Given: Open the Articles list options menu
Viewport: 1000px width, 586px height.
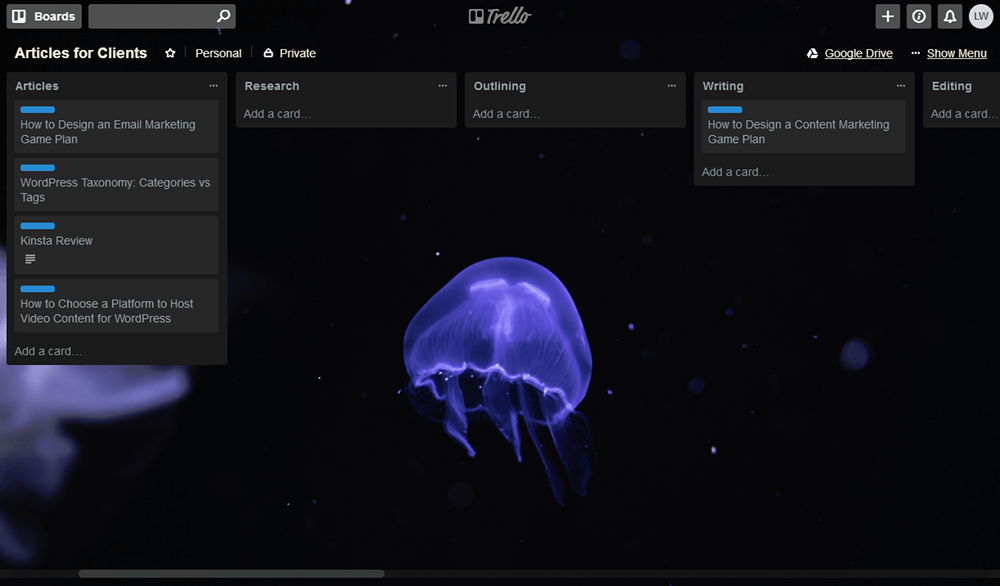Looking at the screenshot, I should coord(214,85).
